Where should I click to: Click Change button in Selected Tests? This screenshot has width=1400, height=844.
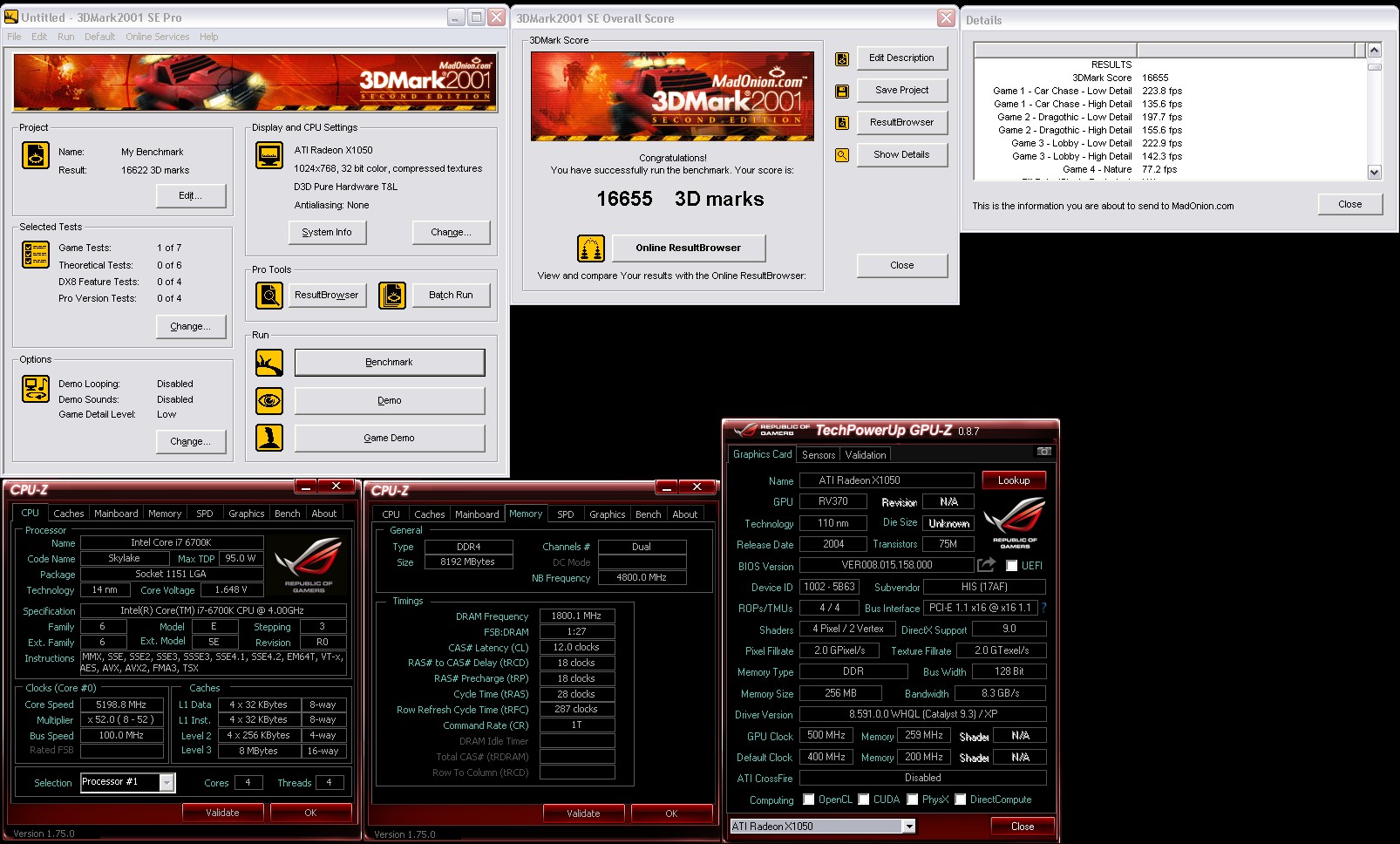pyautogui.click(x=191, y=327)
